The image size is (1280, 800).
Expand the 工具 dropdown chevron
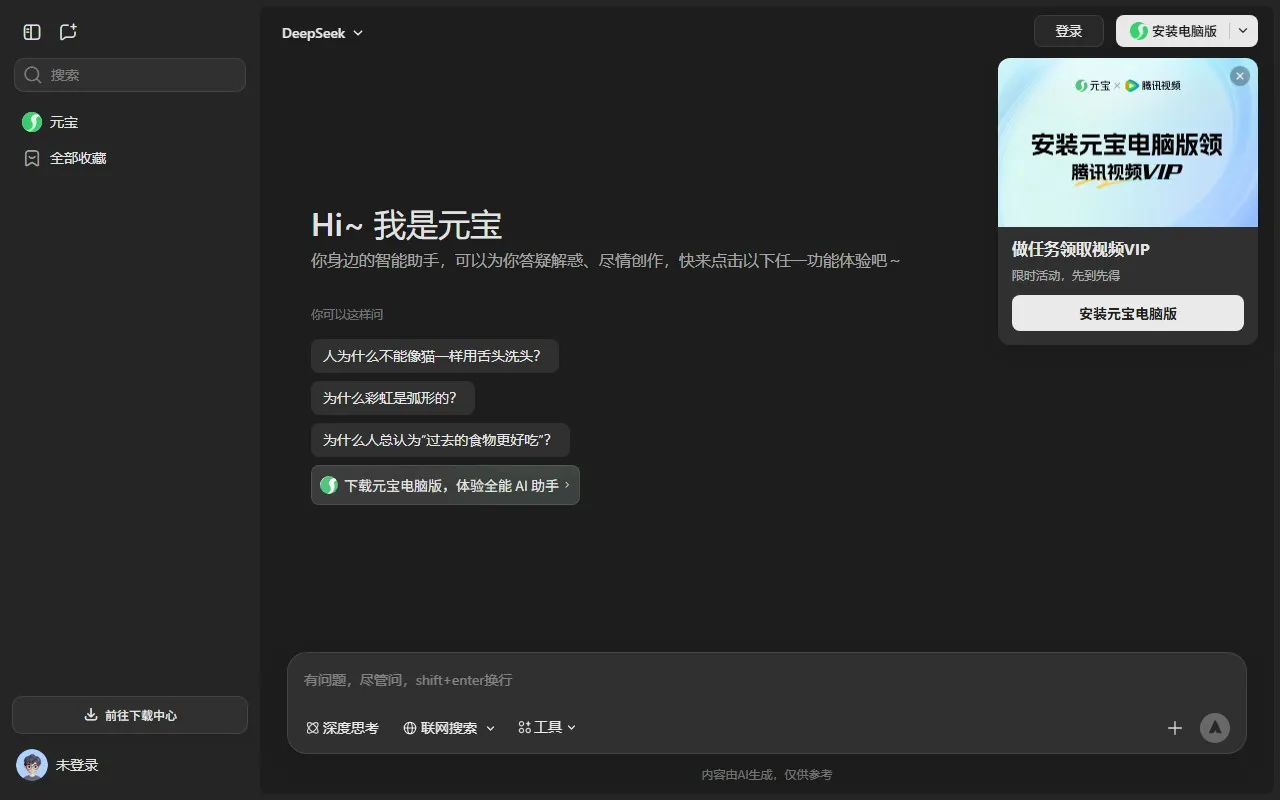(571, 728)
